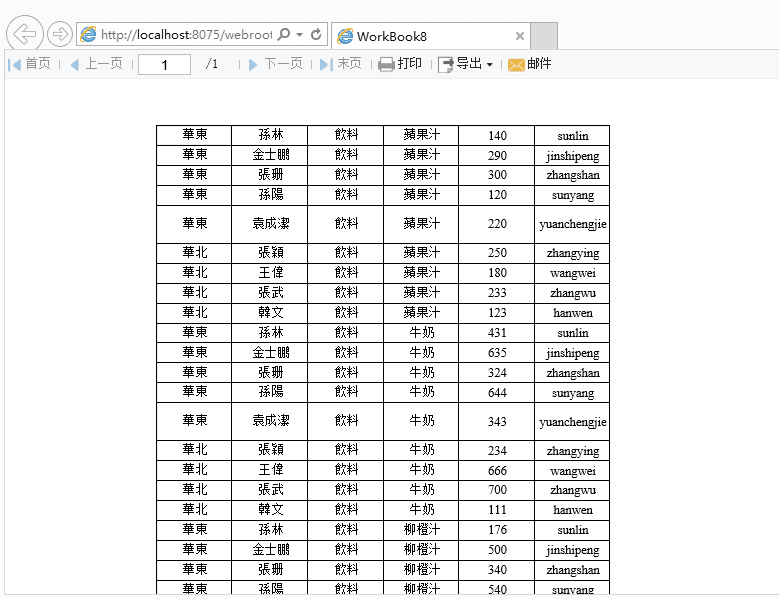
Task: Select cell with value 233
Action: (x=497, y=293)
